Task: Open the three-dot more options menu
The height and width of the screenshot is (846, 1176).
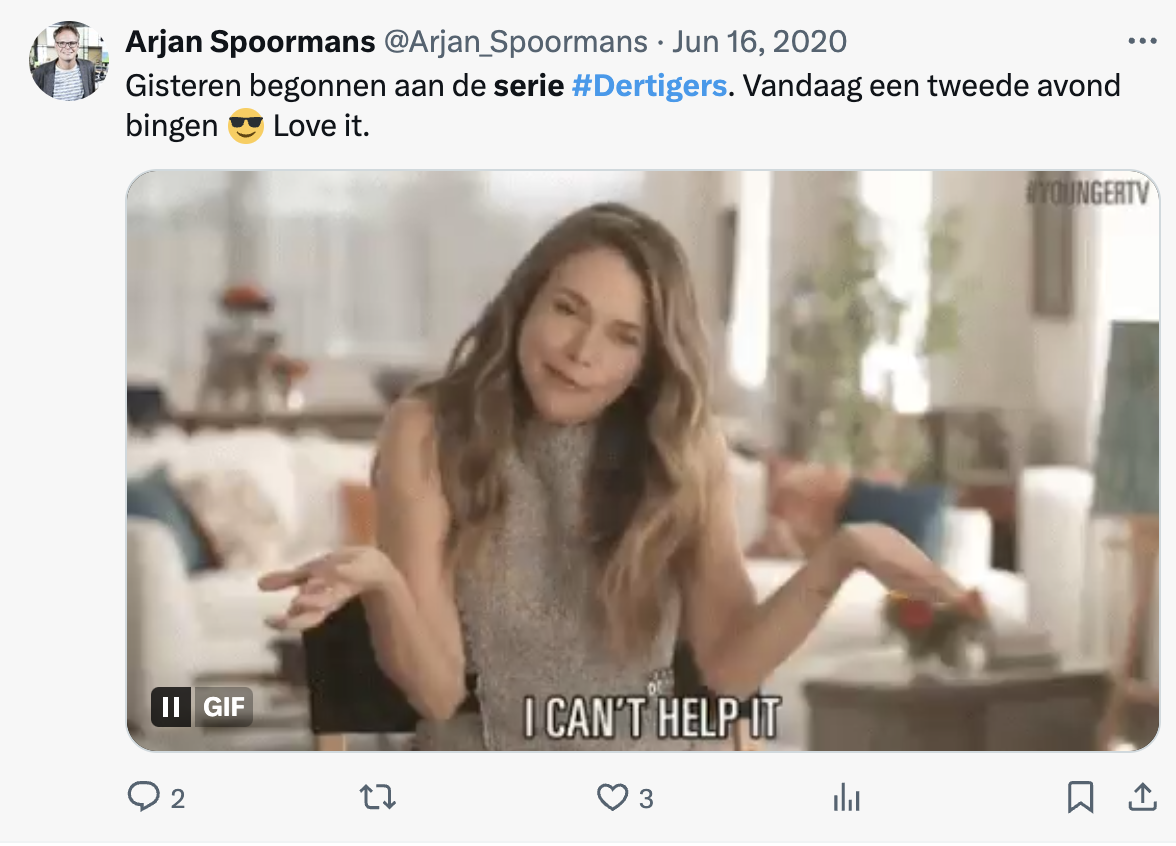Action: click(x=1141, y=41)
